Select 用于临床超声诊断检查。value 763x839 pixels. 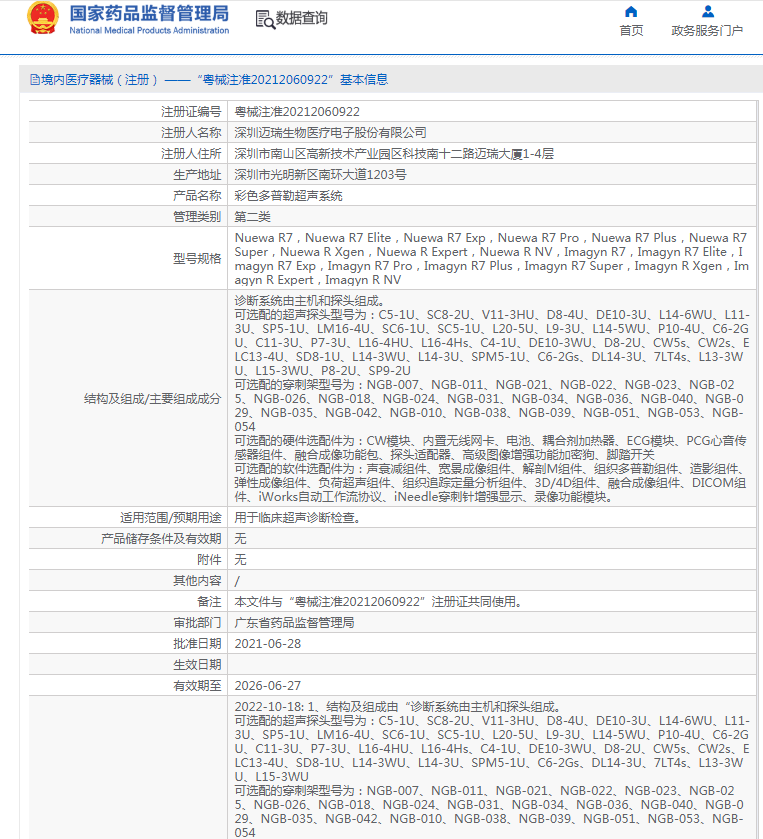tap(298, 518)
